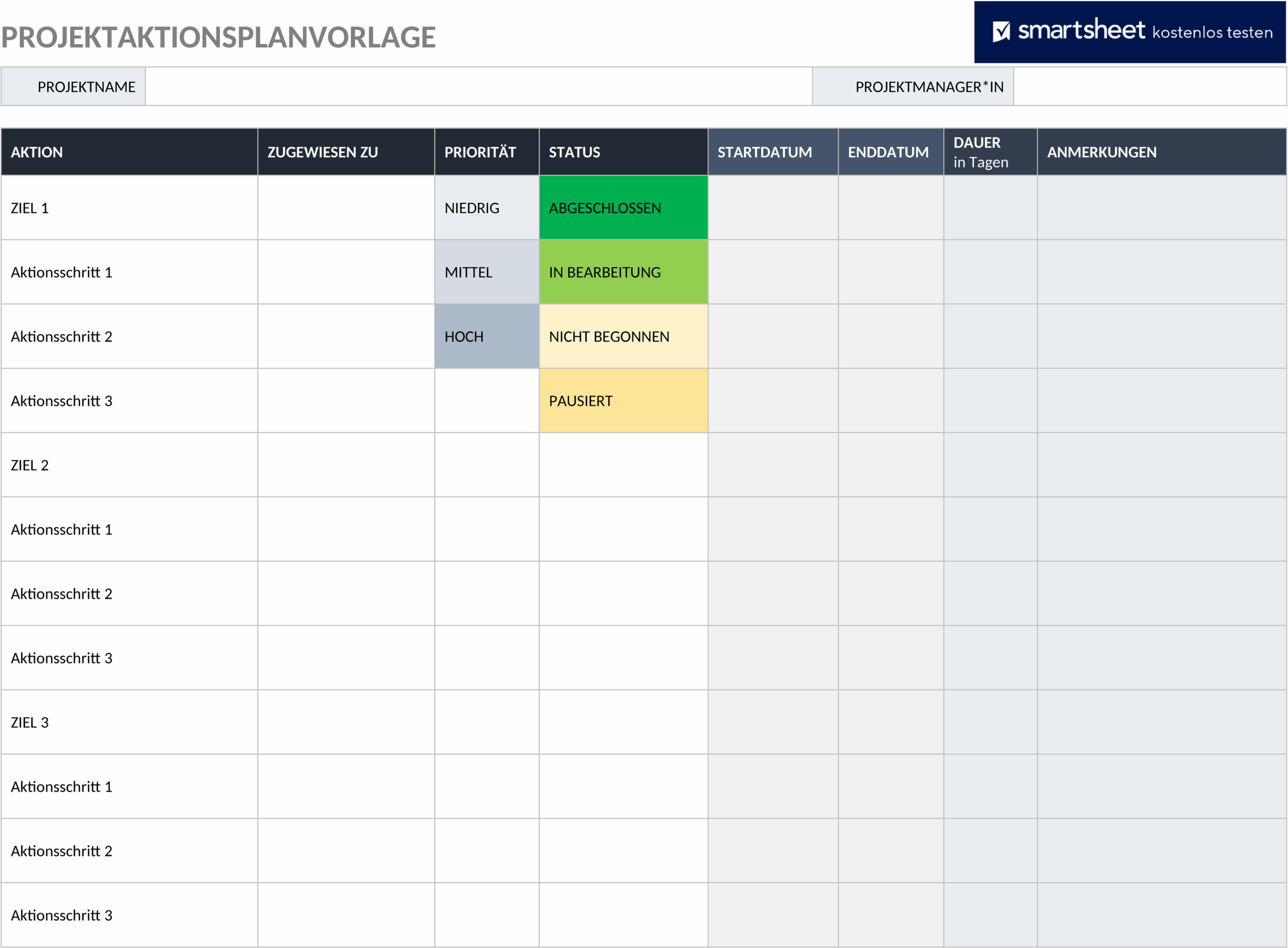Click the ENDDATUM column header

click(891, 152)
